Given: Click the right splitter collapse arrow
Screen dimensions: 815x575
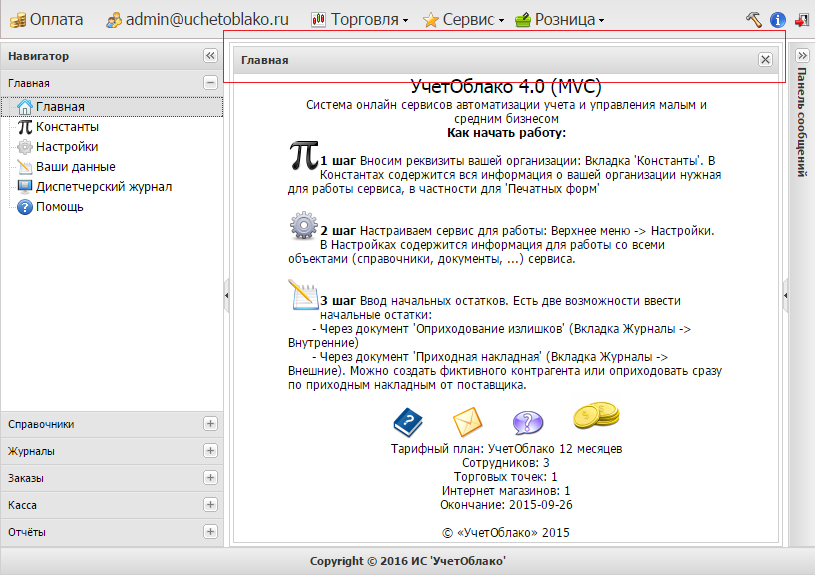Looking at the screenshot, I should [x=785, y=295].
